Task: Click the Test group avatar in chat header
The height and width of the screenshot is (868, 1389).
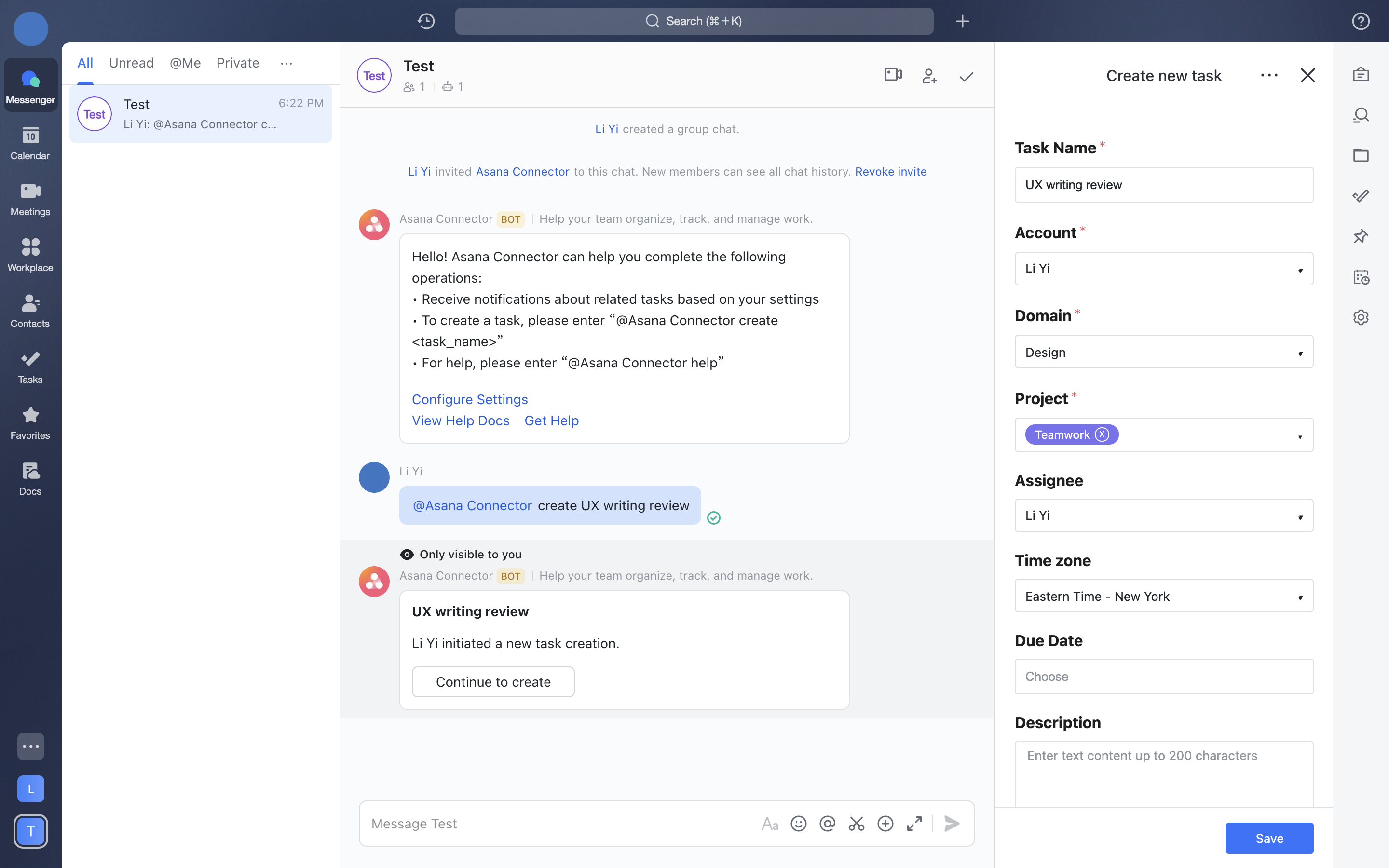Action: (374, 75)
